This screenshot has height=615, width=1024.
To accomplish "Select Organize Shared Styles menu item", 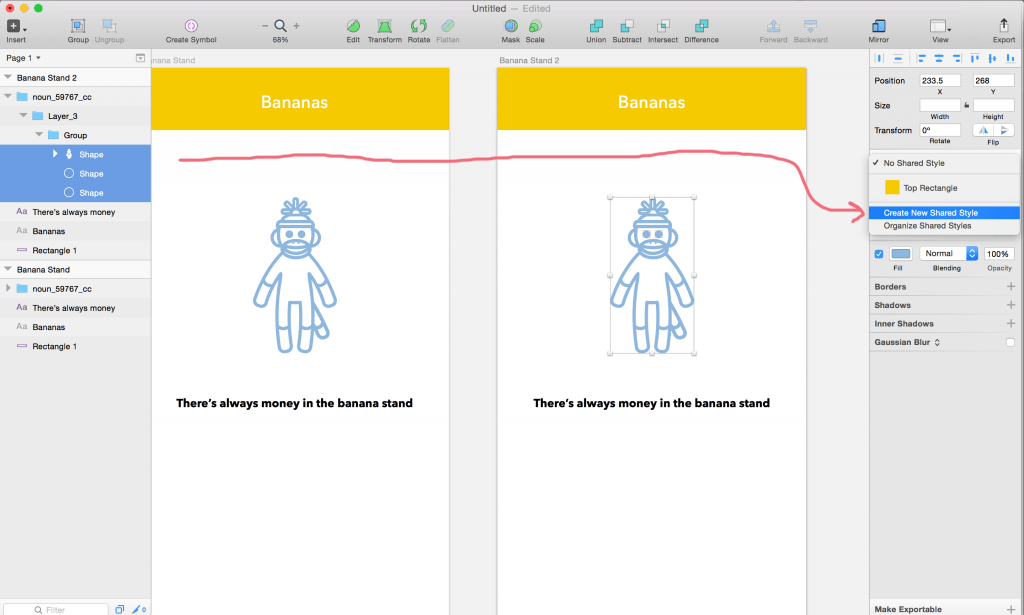I will click(x=927, y=226).
